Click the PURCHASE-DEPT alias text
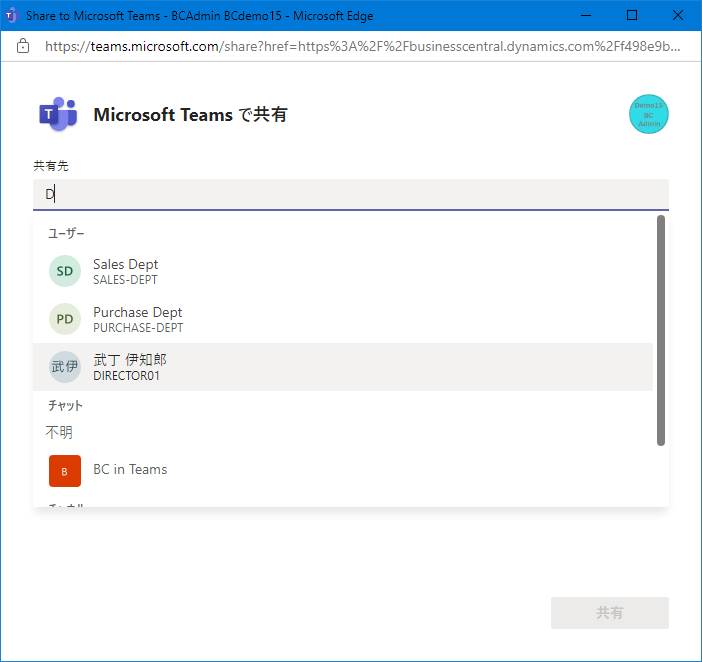 (x=138, y=328)
